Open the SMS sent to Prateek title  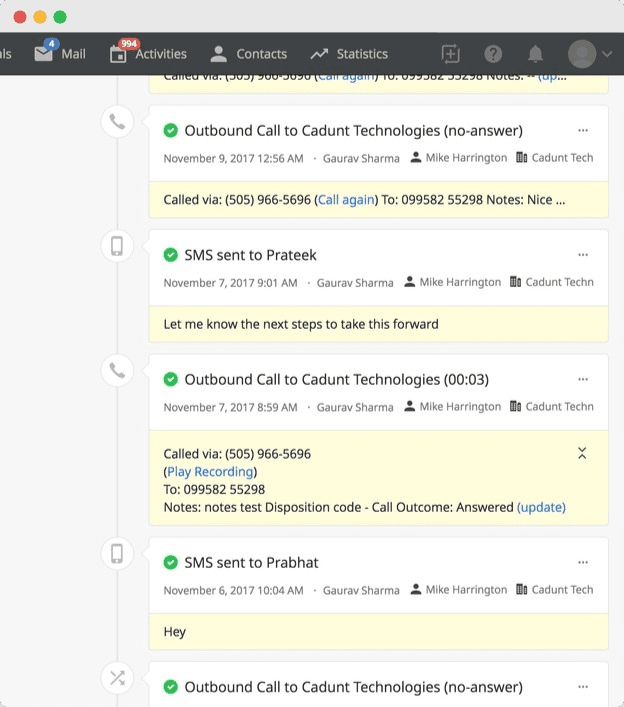pos(250,255)
